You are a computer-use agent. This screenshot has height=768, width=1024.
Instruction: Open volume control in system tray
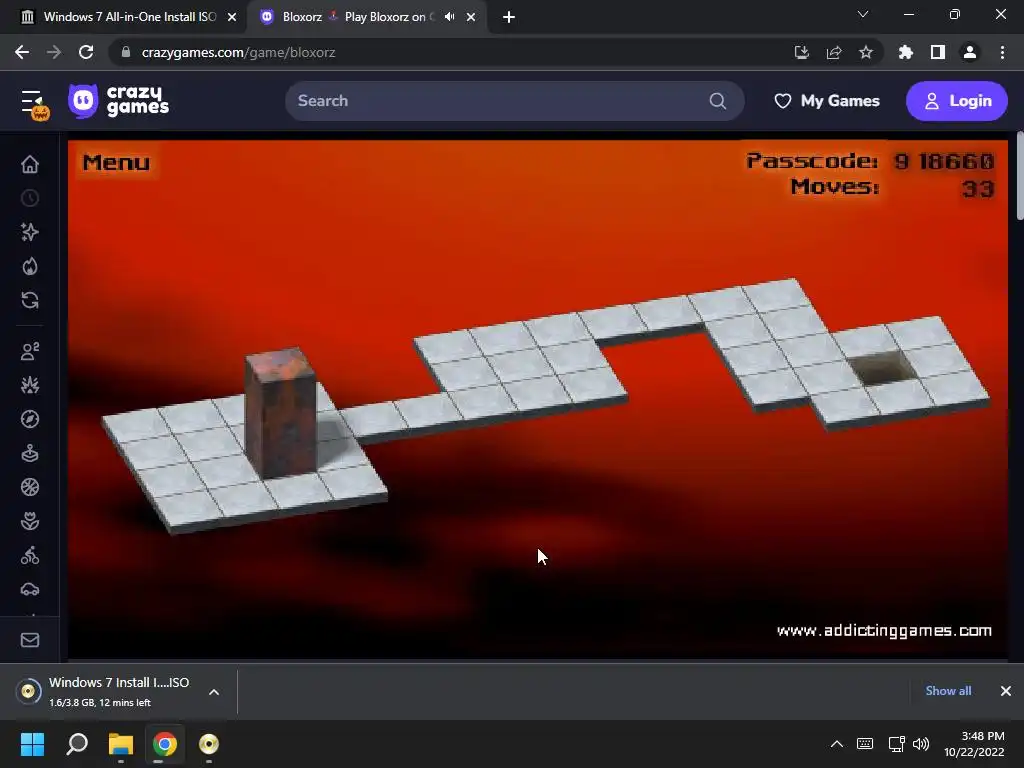click(x=921, y=744)
